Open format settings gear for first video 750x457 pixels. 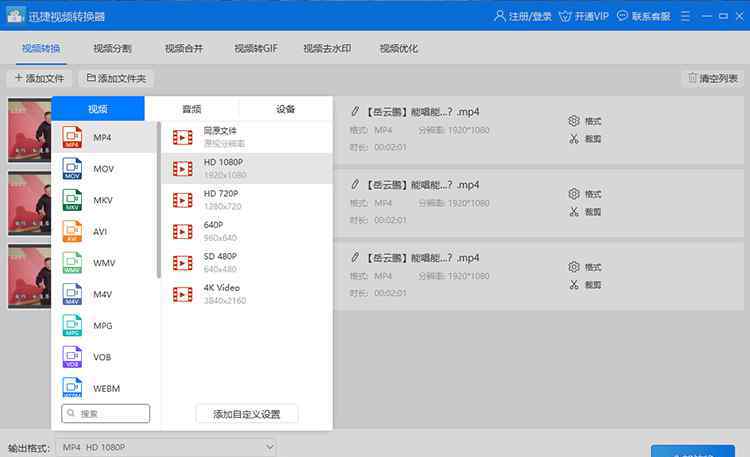[x=574, y=121]
